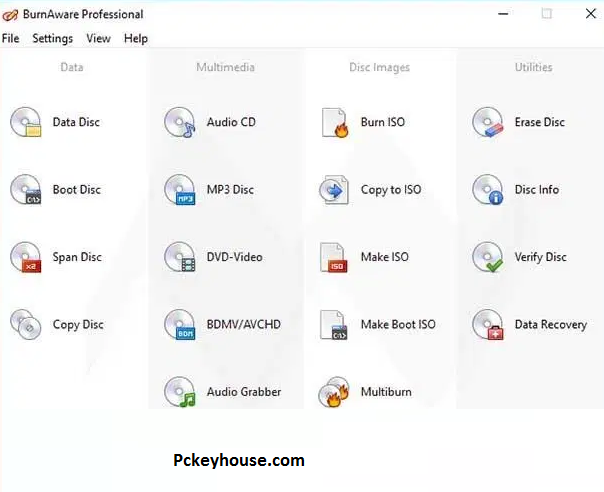Open the View menu
This screenshot has height=492, width=604.
(98, 39)
